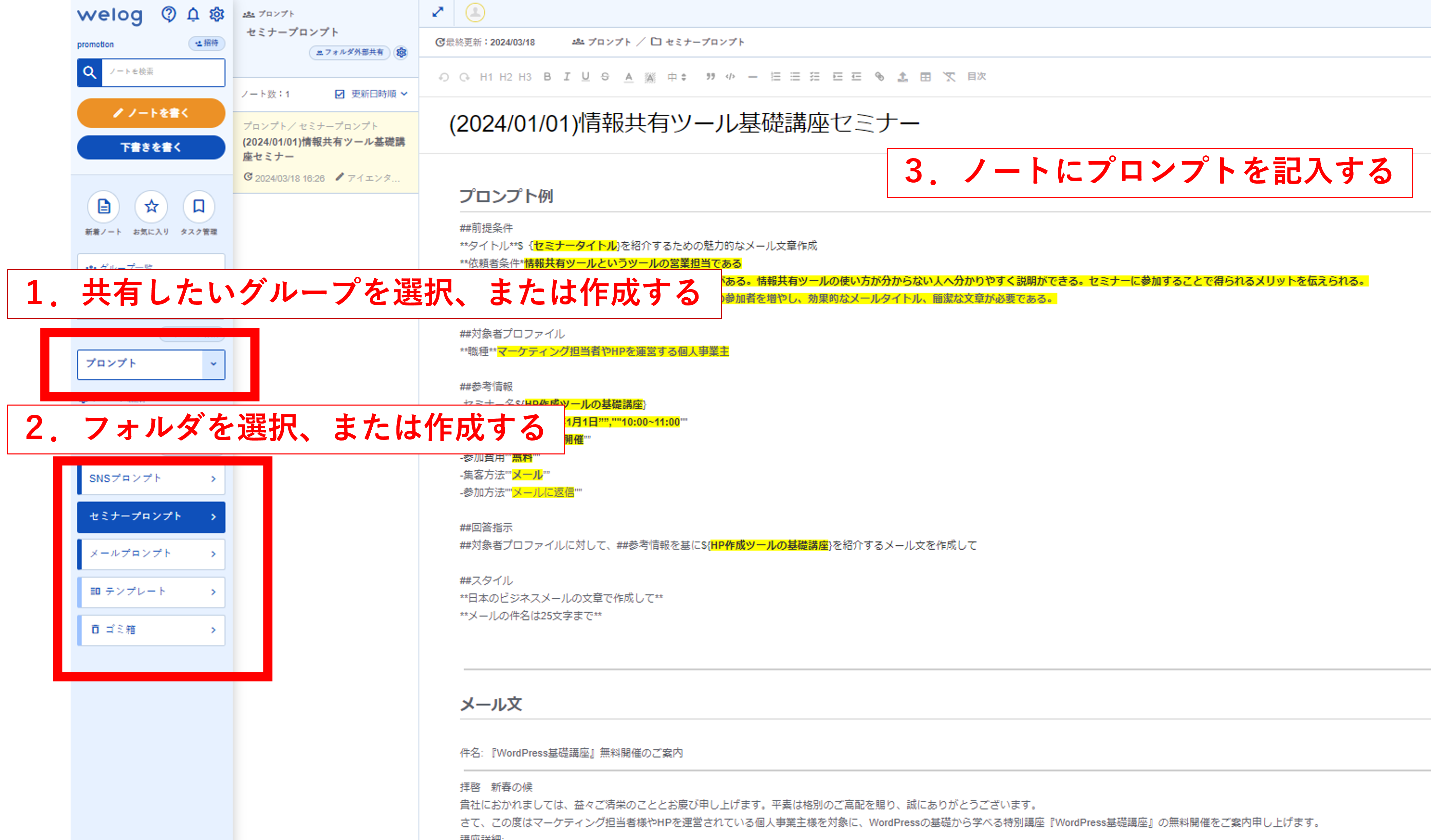This screenshot has width=1431, height=840.
Task: Open the font size 中 dropdown
Action: click(x=676, y=77)
